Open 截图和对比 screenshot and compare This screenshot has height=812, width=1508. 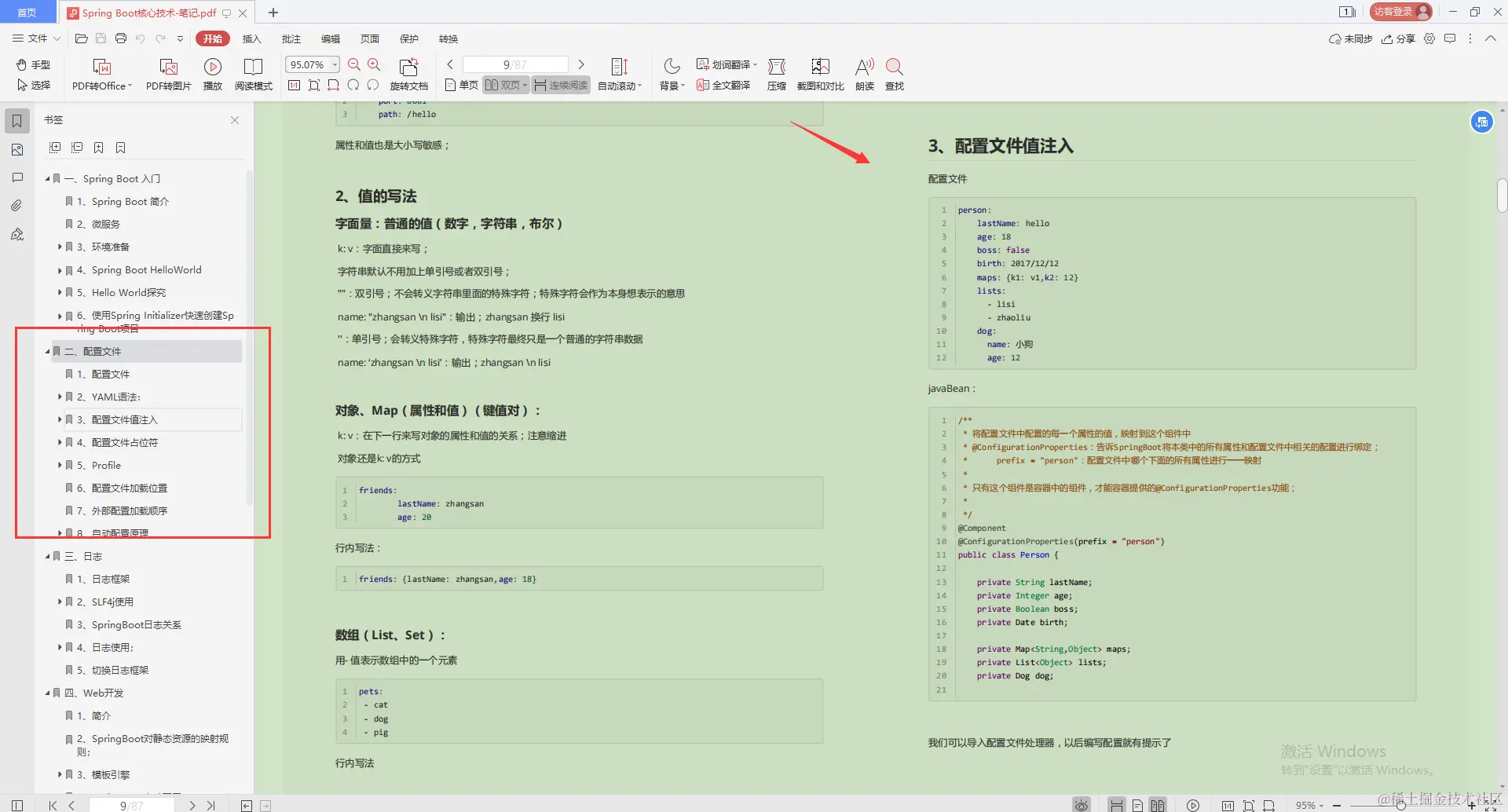point(821,75)
